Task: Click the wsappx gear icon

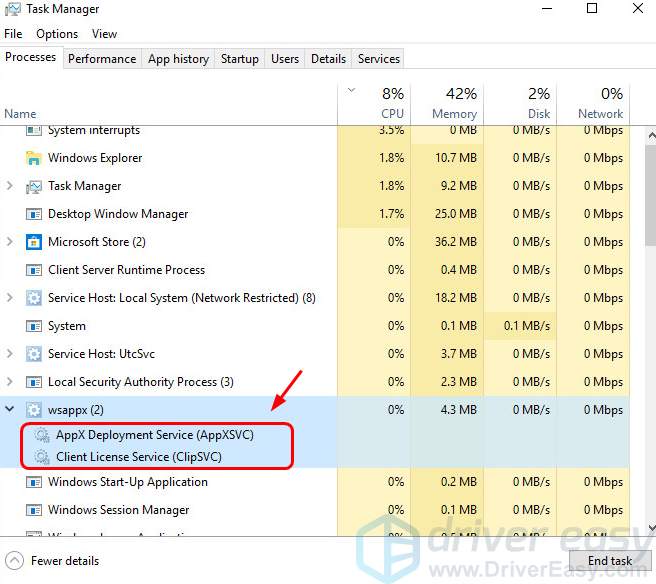Action: pyautogui.click(x=34, y=410)
